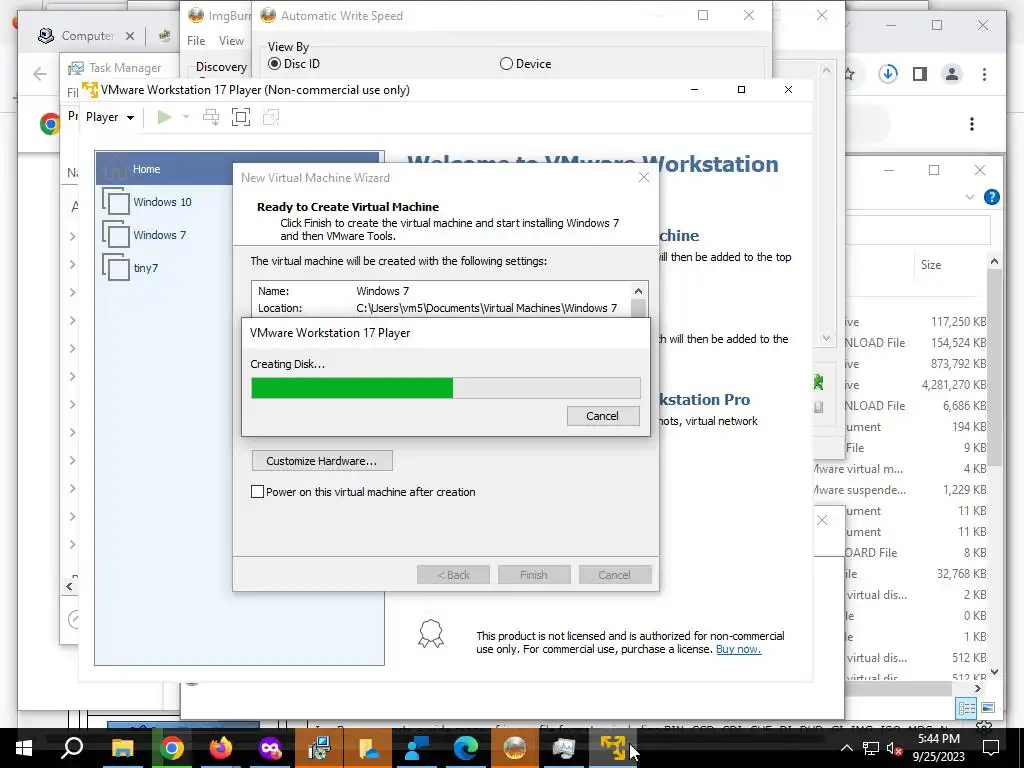Show hidden system tray icons
The image size is (1024, 768).
(x=846, y=748)
